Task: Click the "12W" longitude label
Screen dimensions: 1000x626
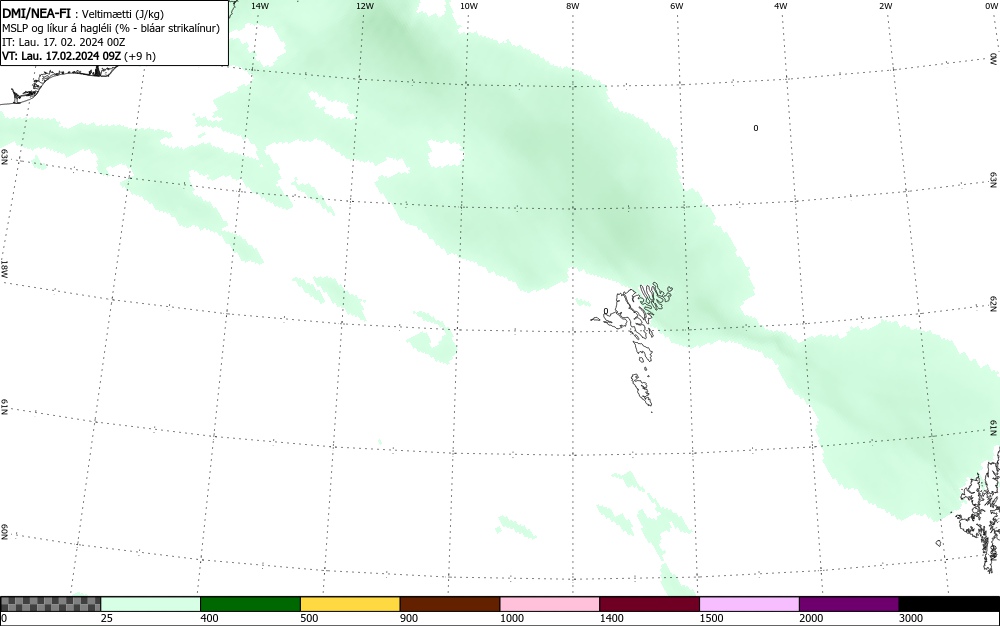Action: click(365, 6)
